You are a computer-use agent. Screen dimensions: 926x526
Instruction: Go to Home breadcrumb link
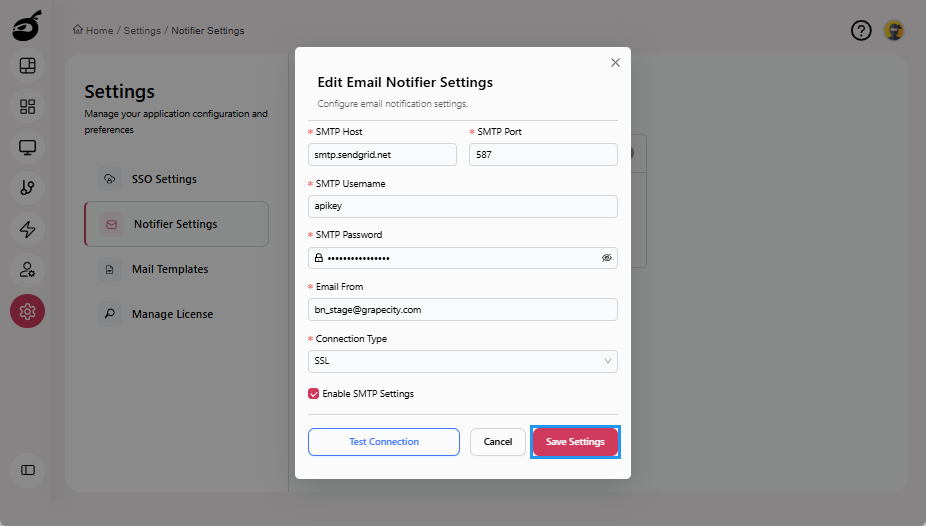99,31
